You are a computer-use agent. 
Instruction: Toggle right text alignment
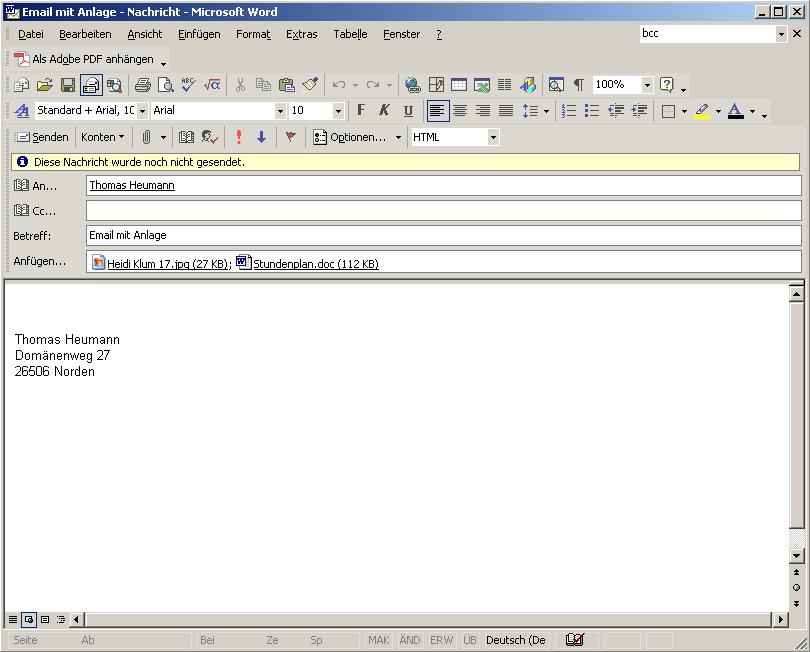483,111
